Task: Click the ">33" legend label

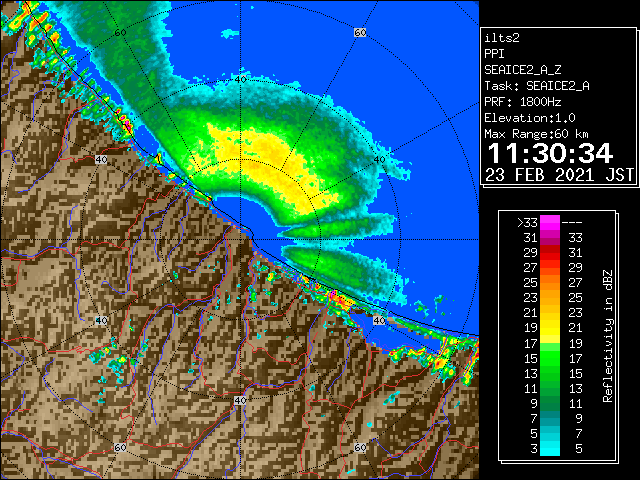Action: pos(527,223)
